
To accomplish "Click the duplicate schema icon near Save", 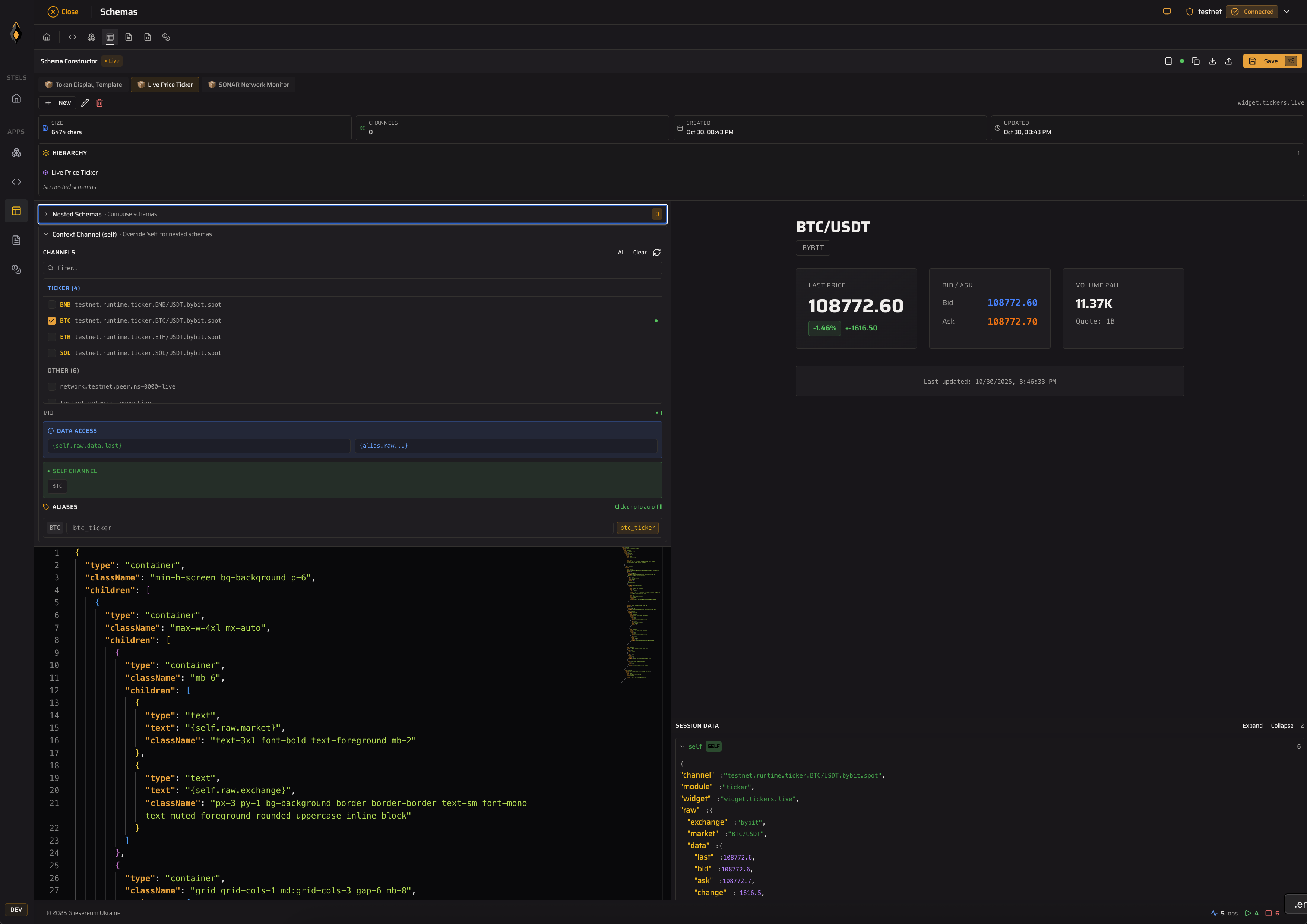I will (x=1196, y=61).
